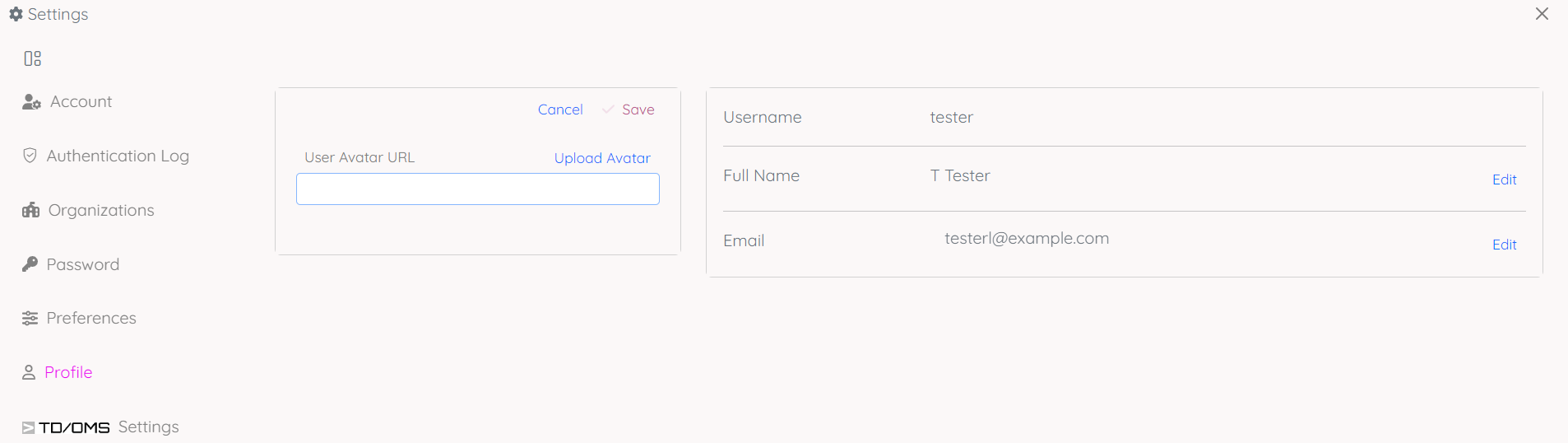Click the Organizations buildings icon
The image size is (1568, 443).
[x=30, y=210]
